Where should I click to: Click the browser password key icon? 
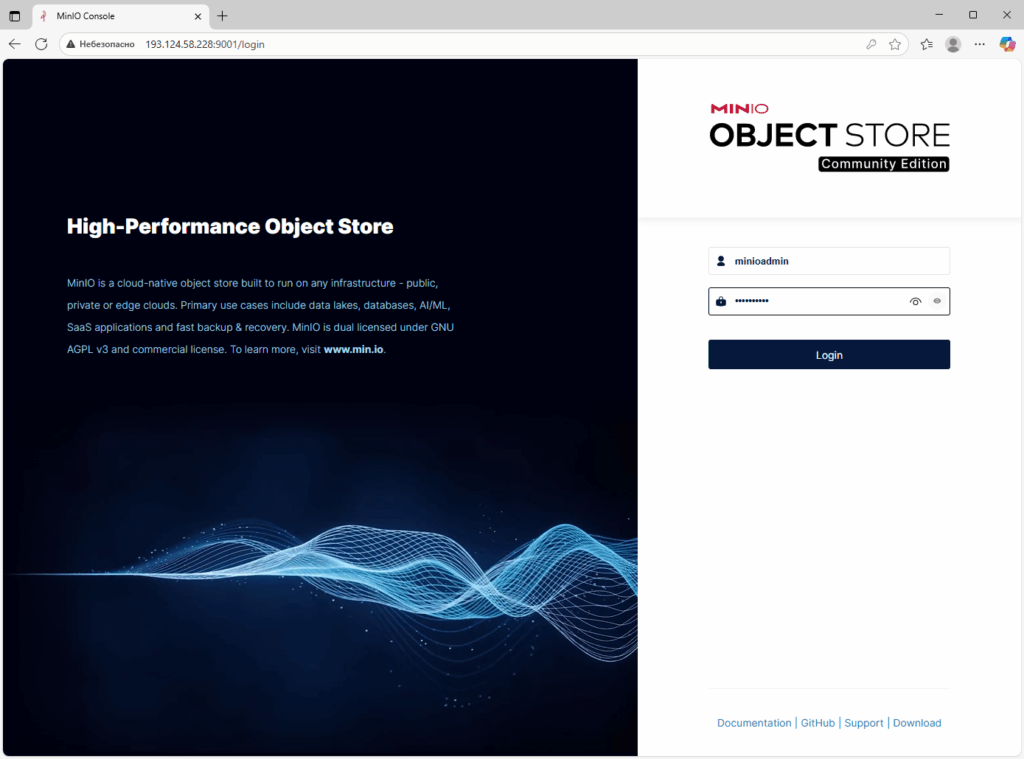click(x=871, y=44)
